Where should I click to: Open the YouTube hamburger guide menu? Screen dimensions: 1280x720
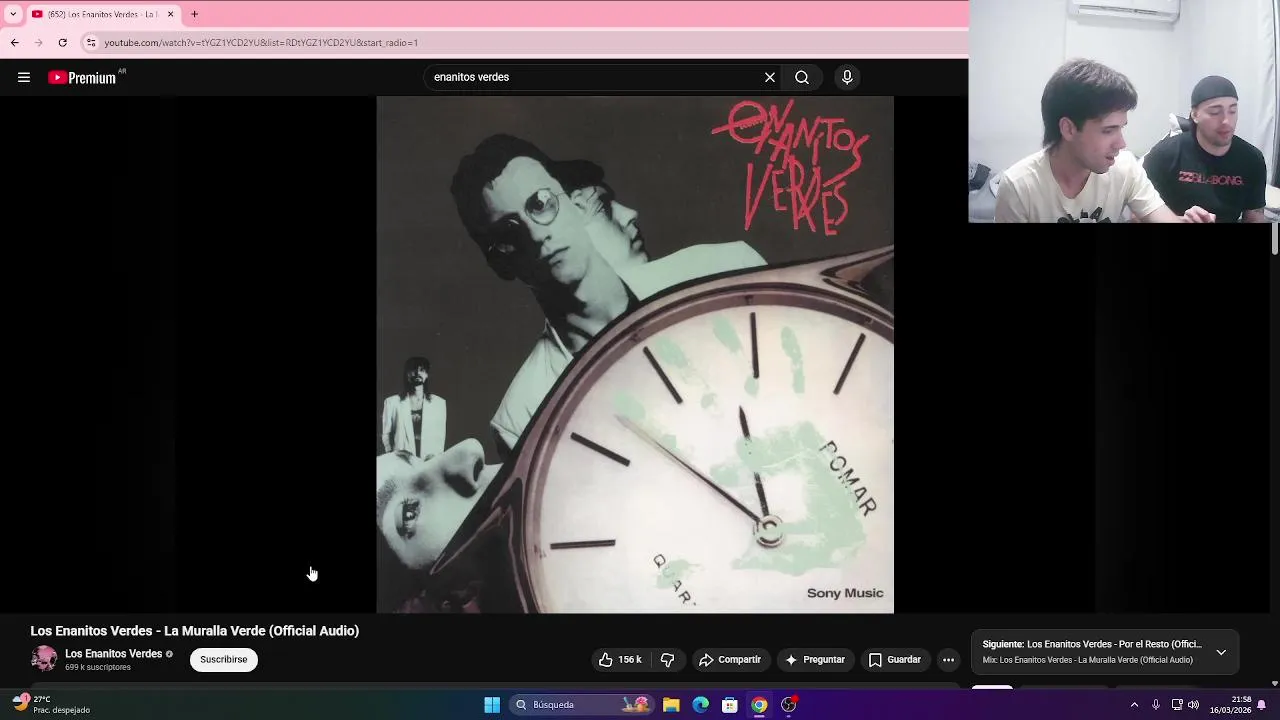pyautogui.click(x=24, y=77)
